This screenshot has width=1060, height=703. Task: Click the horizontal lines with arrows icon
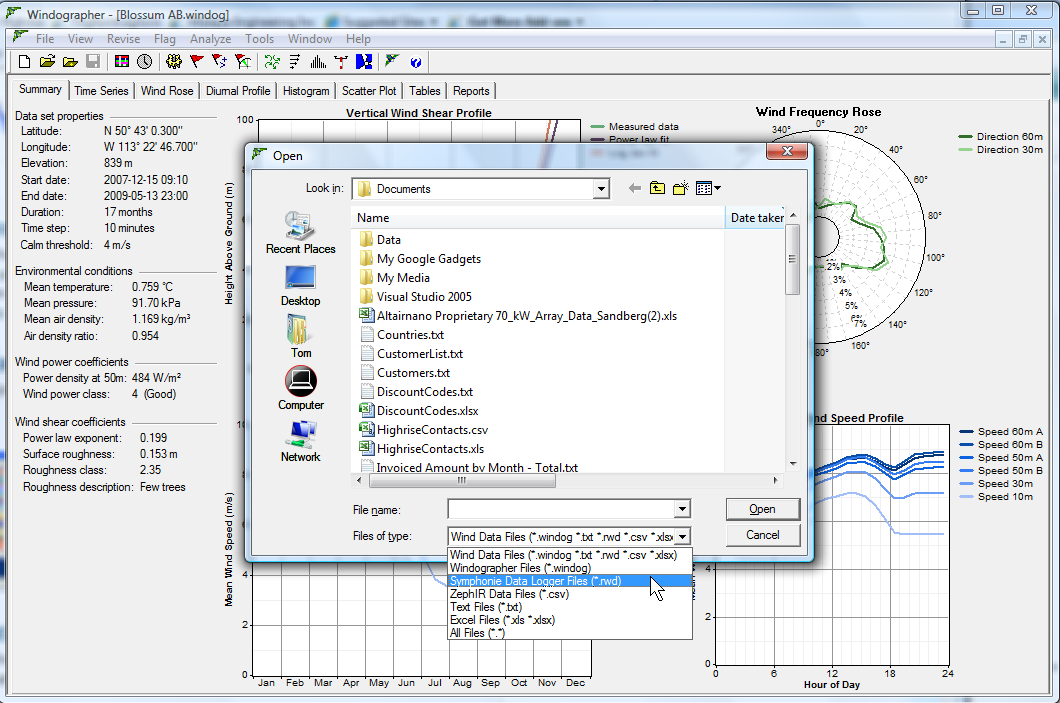295,62
